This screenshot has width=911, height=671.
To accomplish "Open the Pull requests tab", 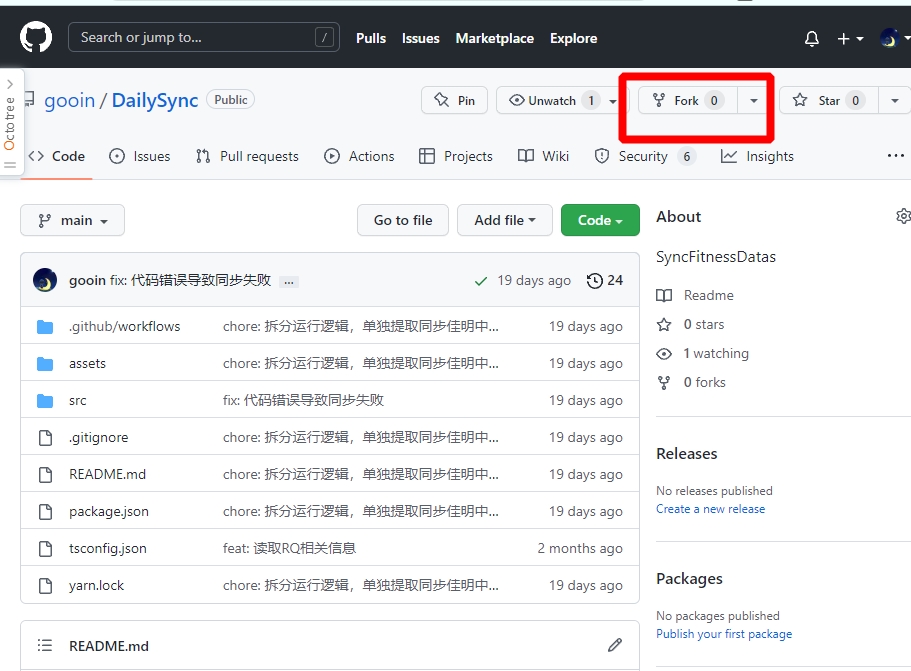I will click(247, 156).
